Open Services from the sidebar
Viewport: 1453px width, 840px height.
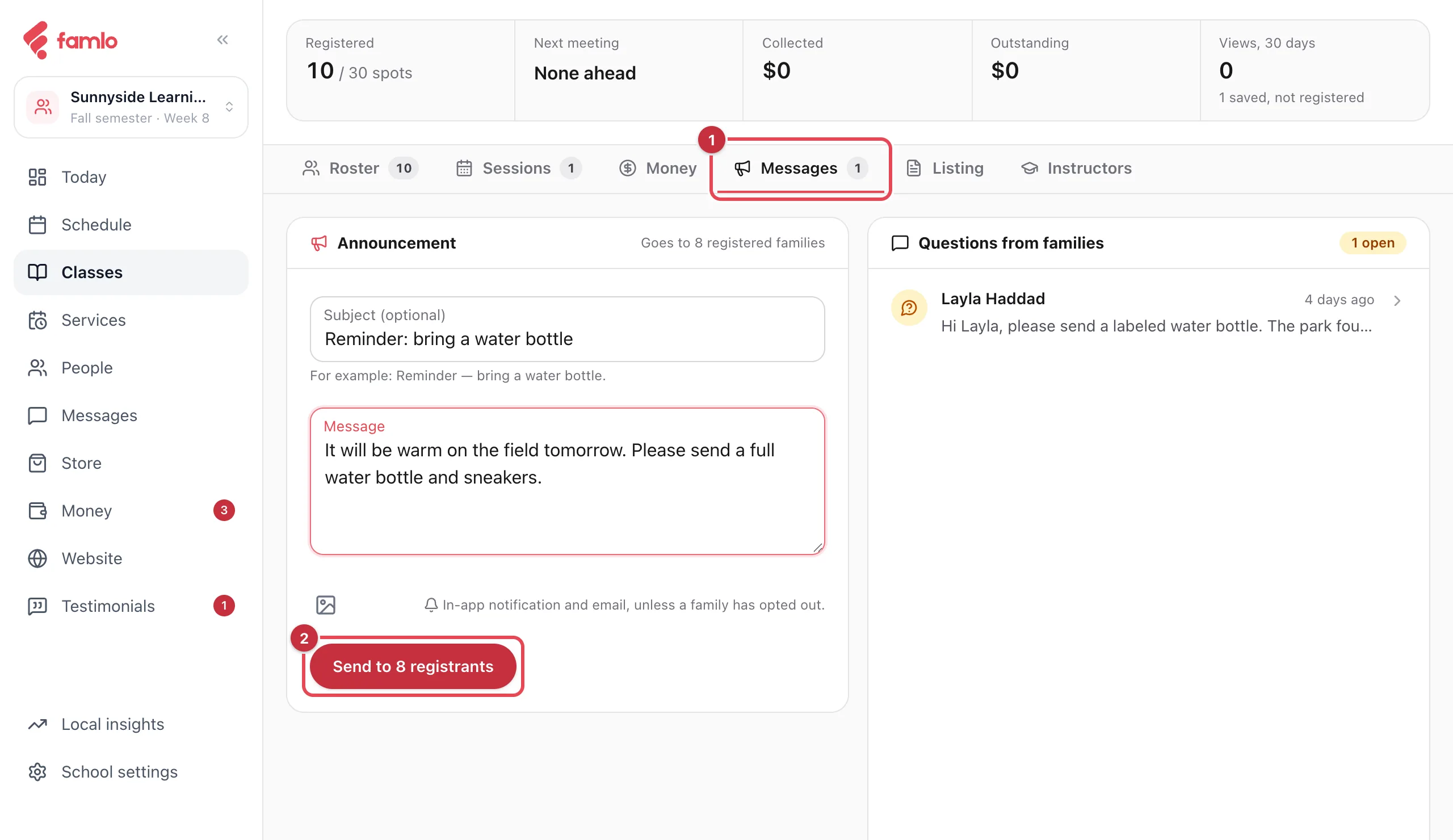click(131, 320)
